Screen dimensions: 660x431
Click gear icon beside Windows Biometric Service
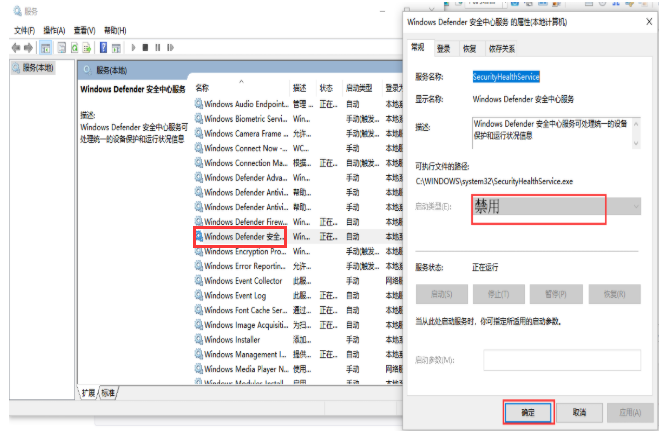point(199,118)
